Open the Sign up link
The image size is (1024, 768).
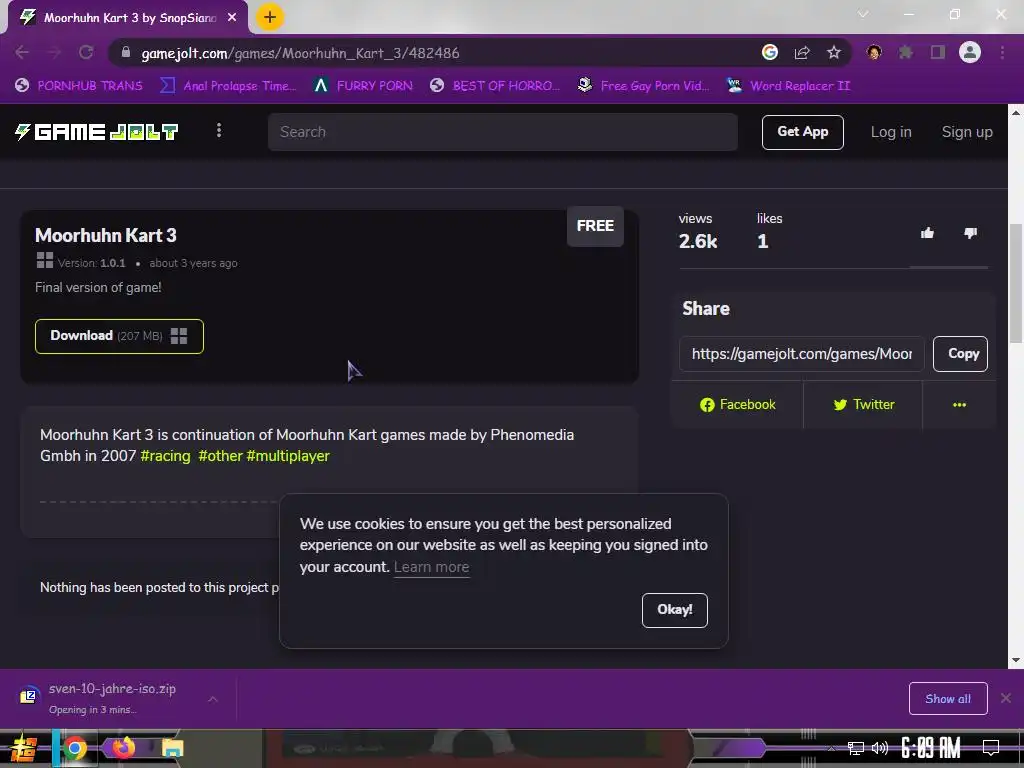pyautogui.click(x=967, y=132)
